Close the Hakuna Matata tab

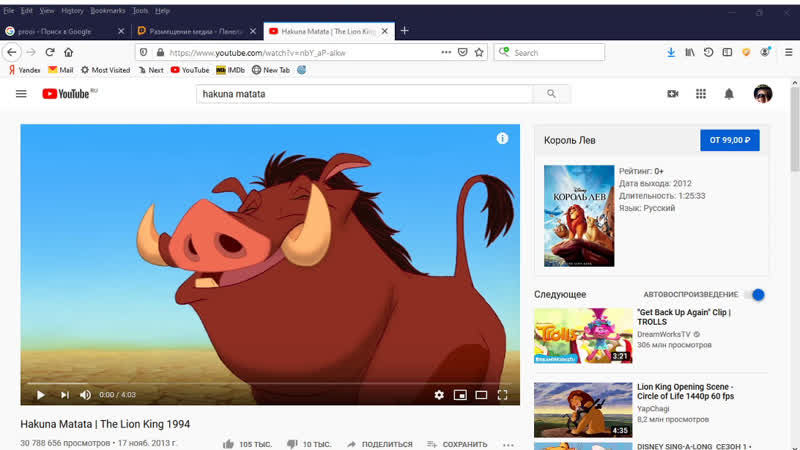(385, 31)
